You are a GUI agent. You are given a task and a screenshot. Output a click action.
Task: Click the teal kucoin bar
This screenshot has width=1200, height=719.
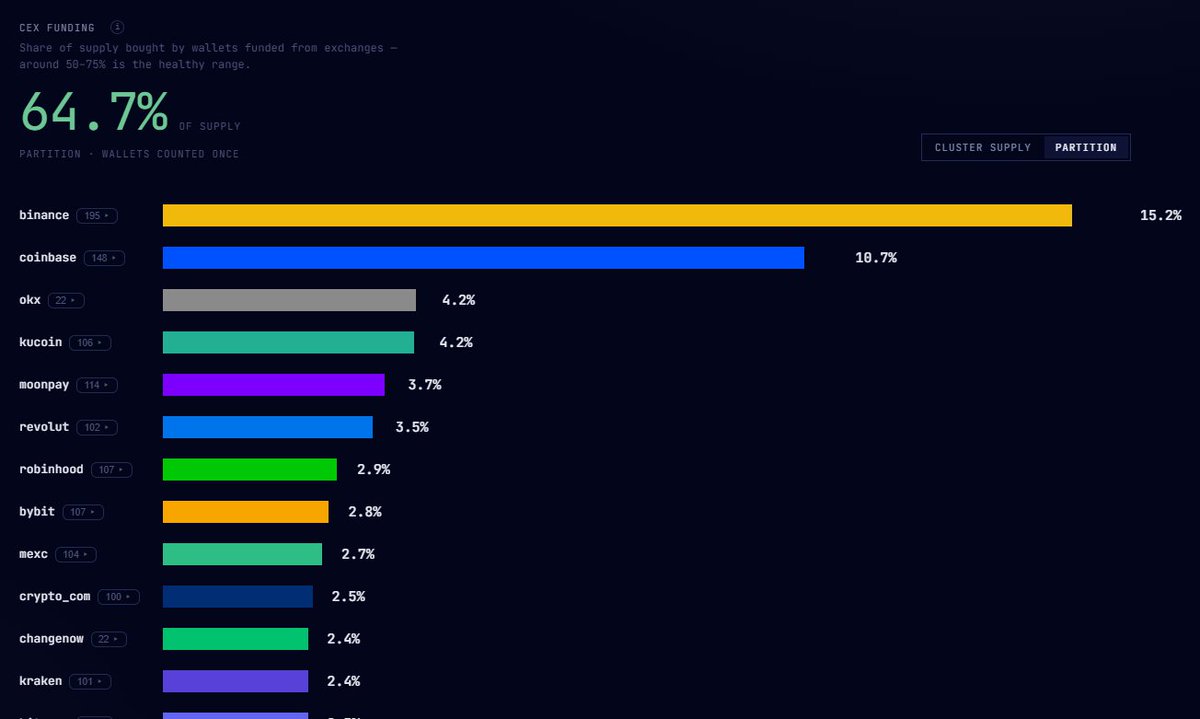coord(288,343)
